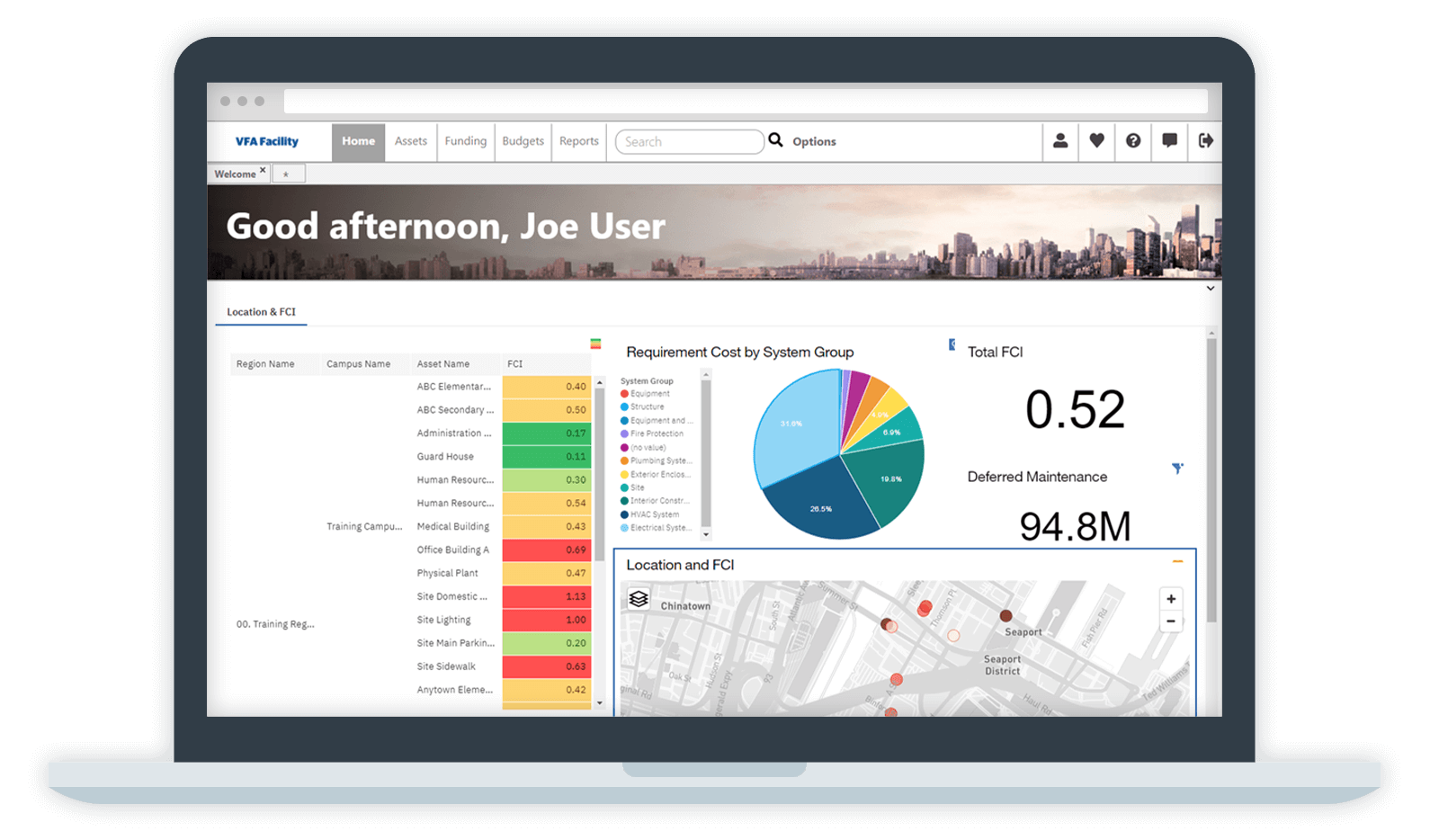
Task: Collapse the Location and FCI map panel
Action: point(1177,562)
